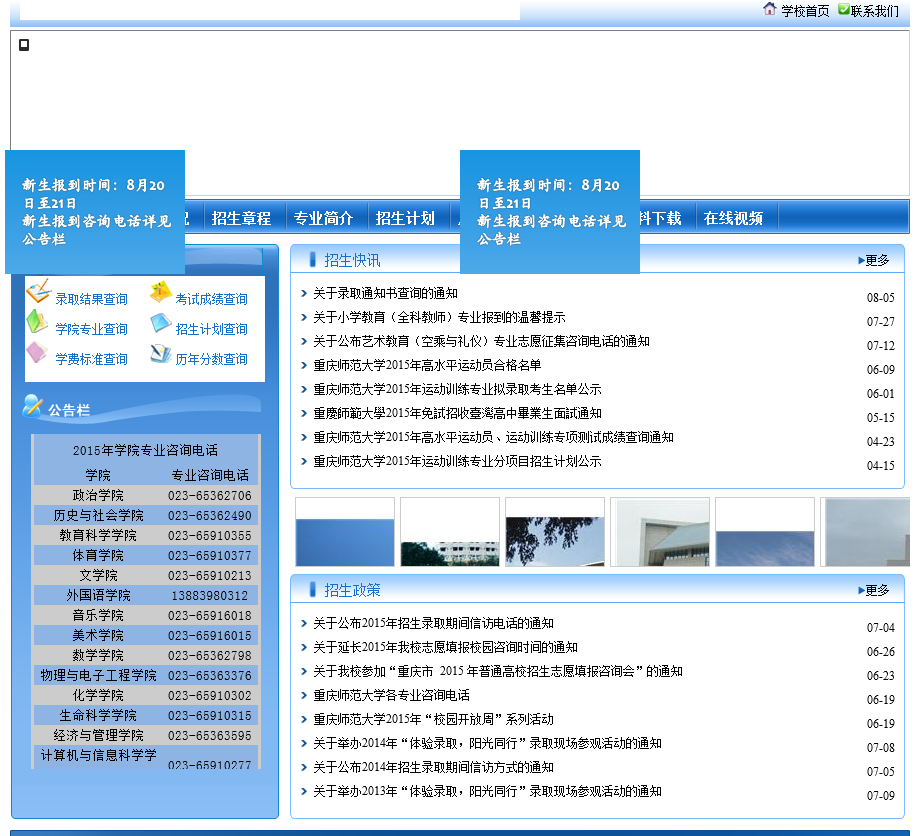Open 2013年“体验录取，阳光同行” notice
Image resolution: width=920 pixels, height=836 pixels.
coord(487,791)
